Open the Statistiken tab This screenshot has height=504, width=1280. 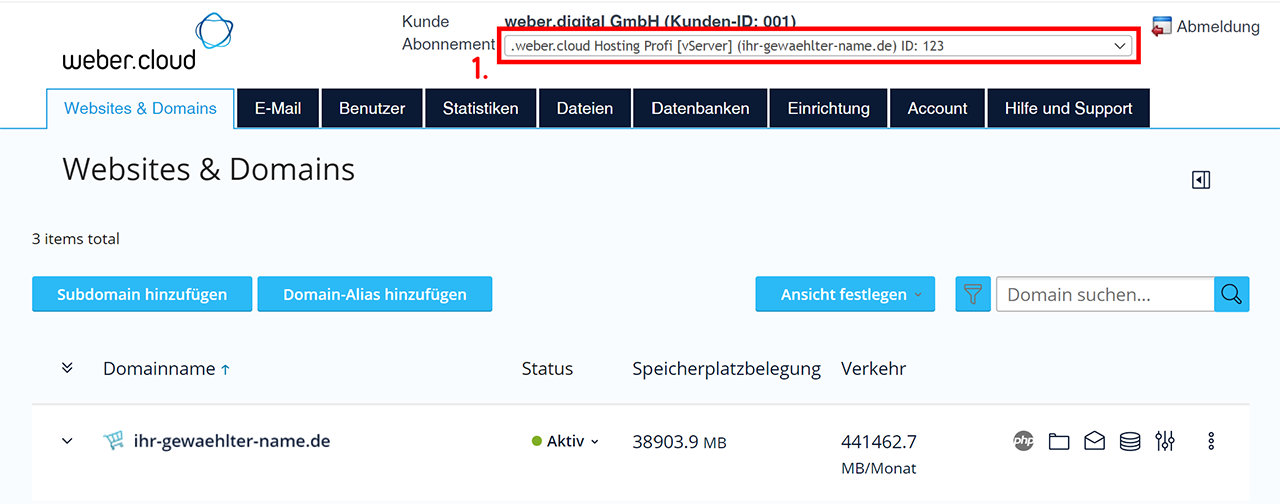[x=481, y=109]
